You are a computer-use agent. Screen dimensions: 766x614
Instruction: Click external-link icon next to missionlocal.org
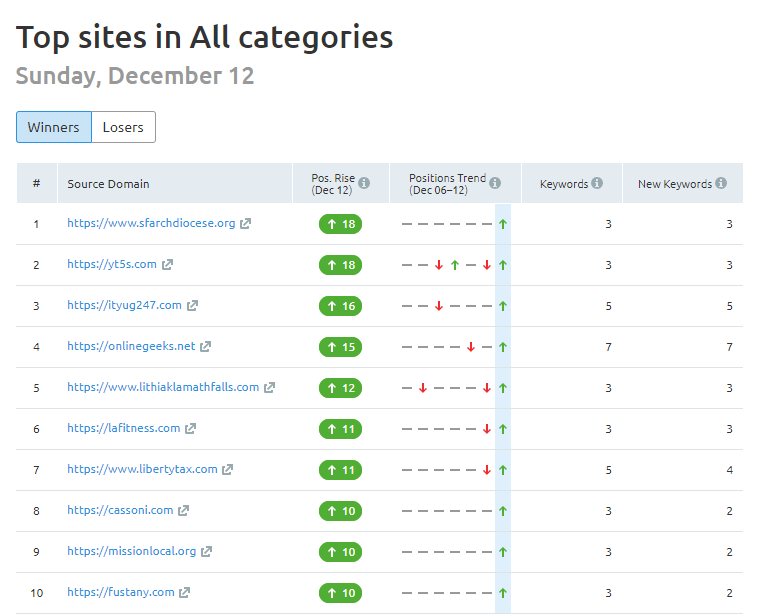point(207,552)
